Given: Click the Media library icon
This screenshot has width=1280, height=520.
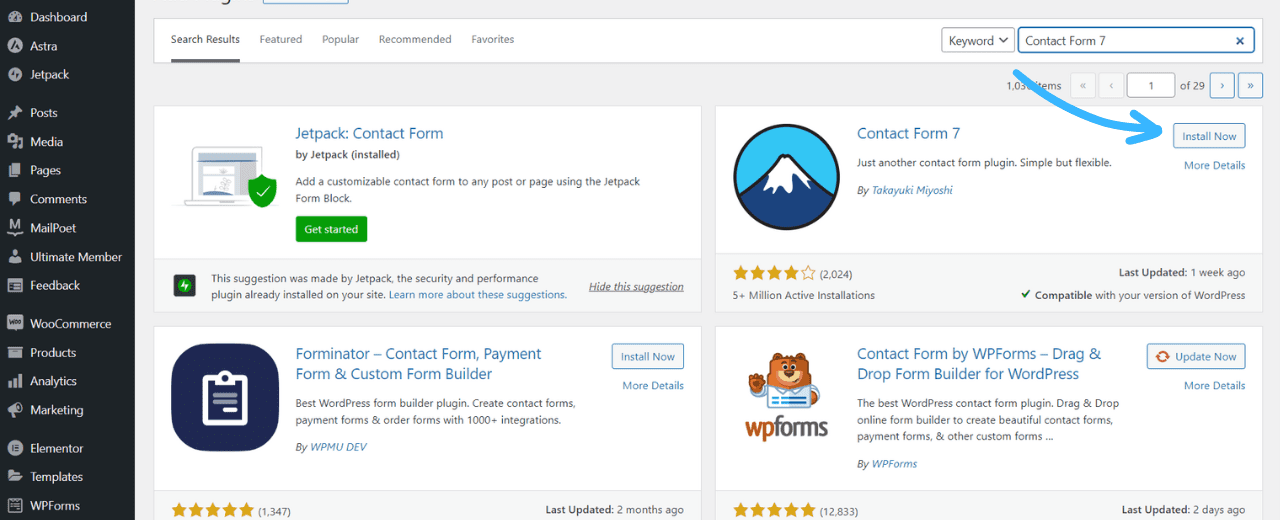Looking at the screenshot, I should 15,142.
